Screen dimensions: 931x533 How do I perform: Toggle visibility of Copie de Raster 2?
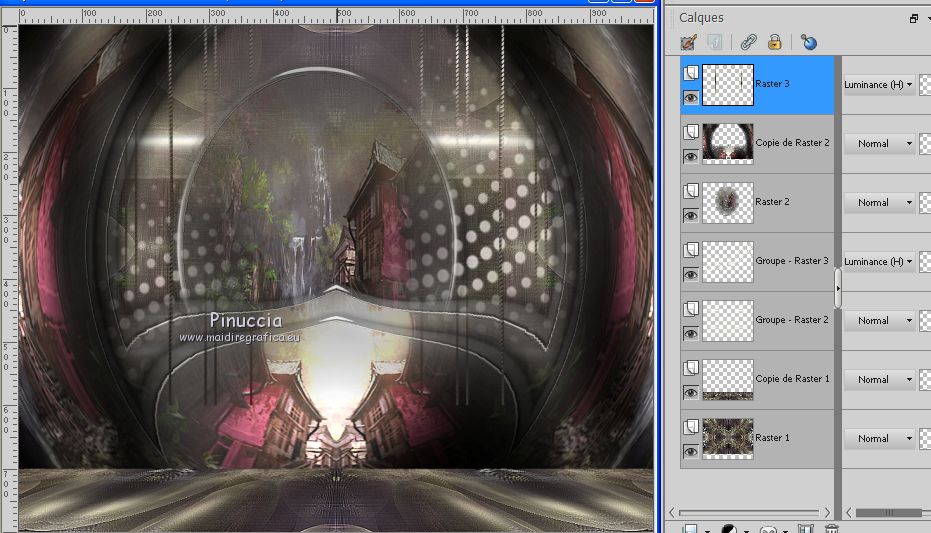pyautogui.click(x=690, y=156)
